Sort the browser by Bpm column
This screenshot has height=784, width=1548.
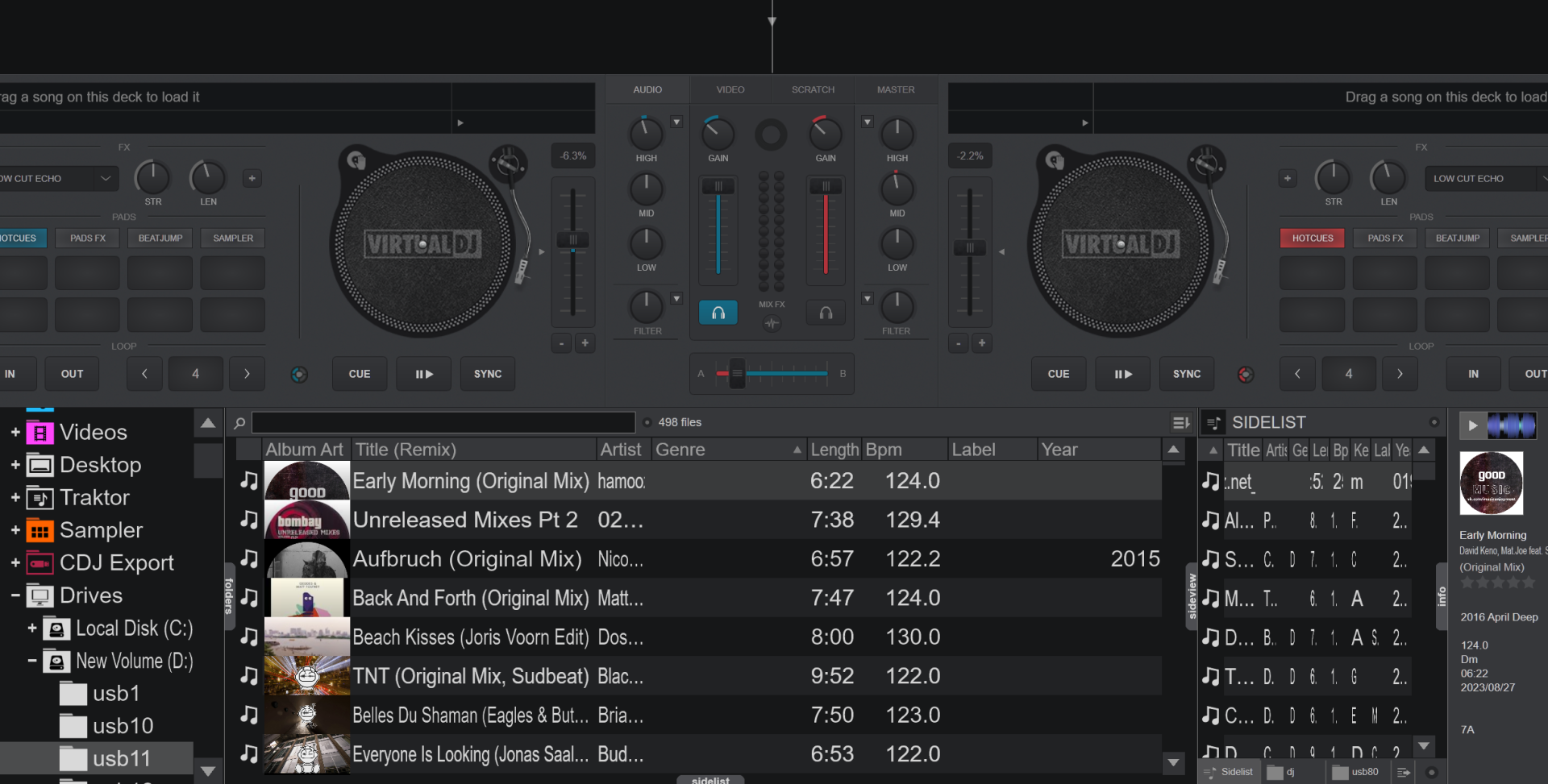click(905, 450)
